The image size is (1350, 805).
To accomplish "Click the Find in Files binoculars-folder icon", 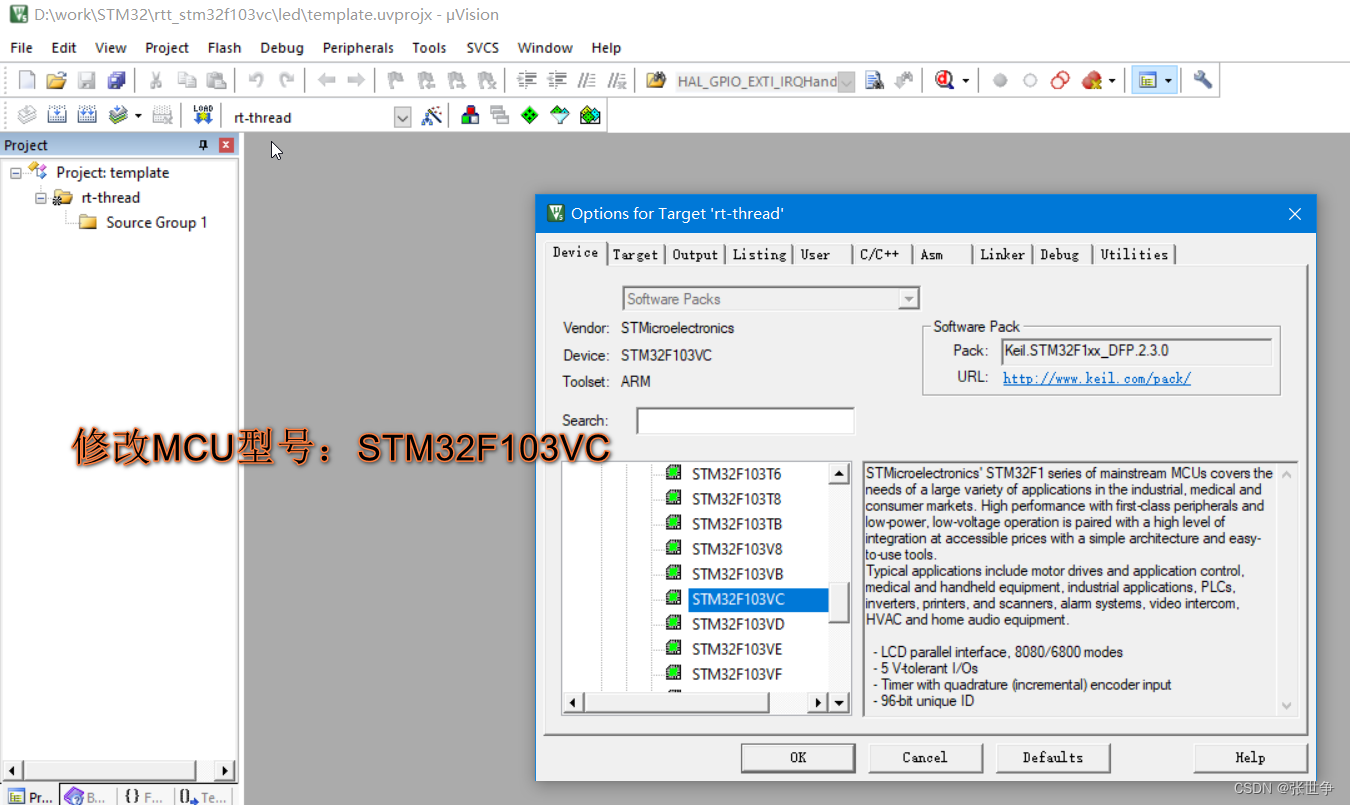I will click(x=656, y=81).
